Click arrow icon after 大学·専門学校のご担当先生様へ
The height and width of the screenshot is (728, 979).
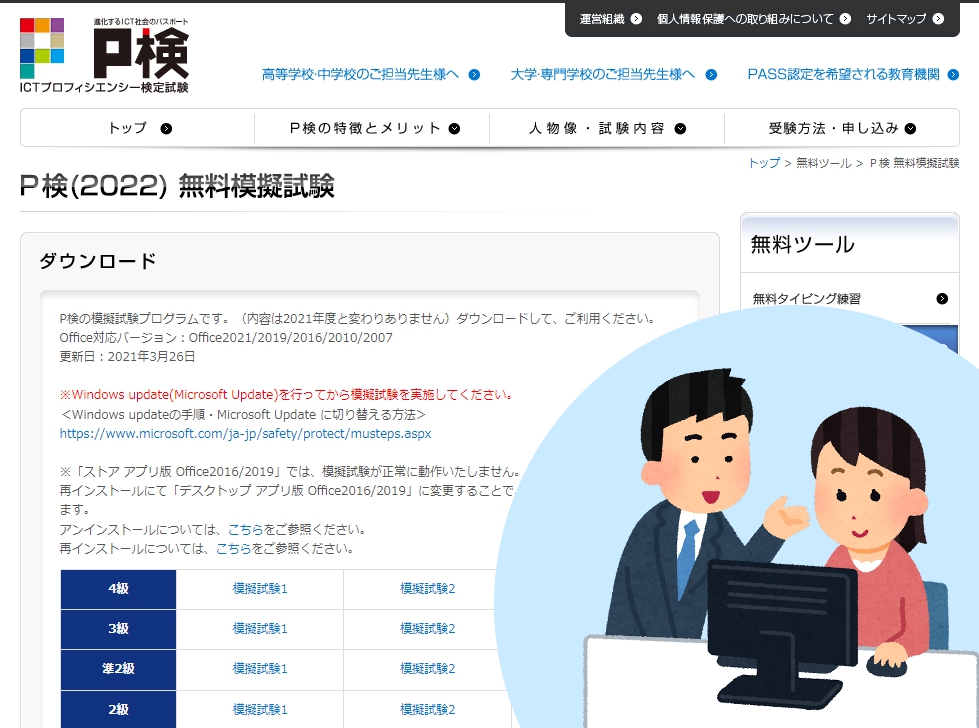pyautogui.click(x=711, y=74)
